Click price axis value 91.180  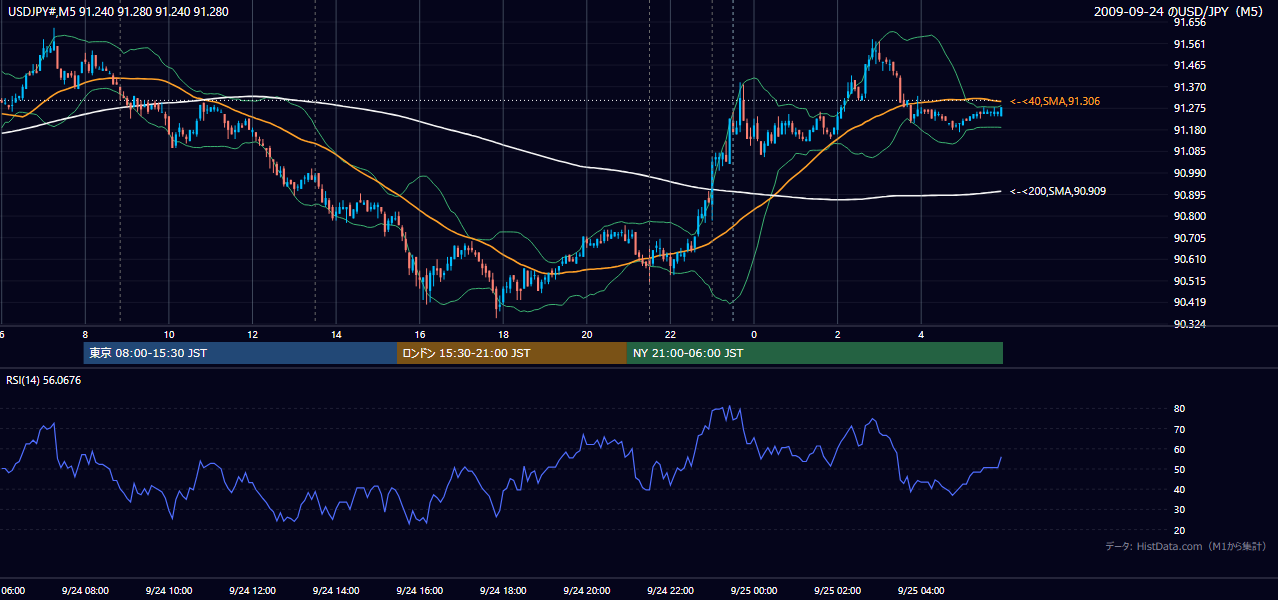[x=1189, y=130]
